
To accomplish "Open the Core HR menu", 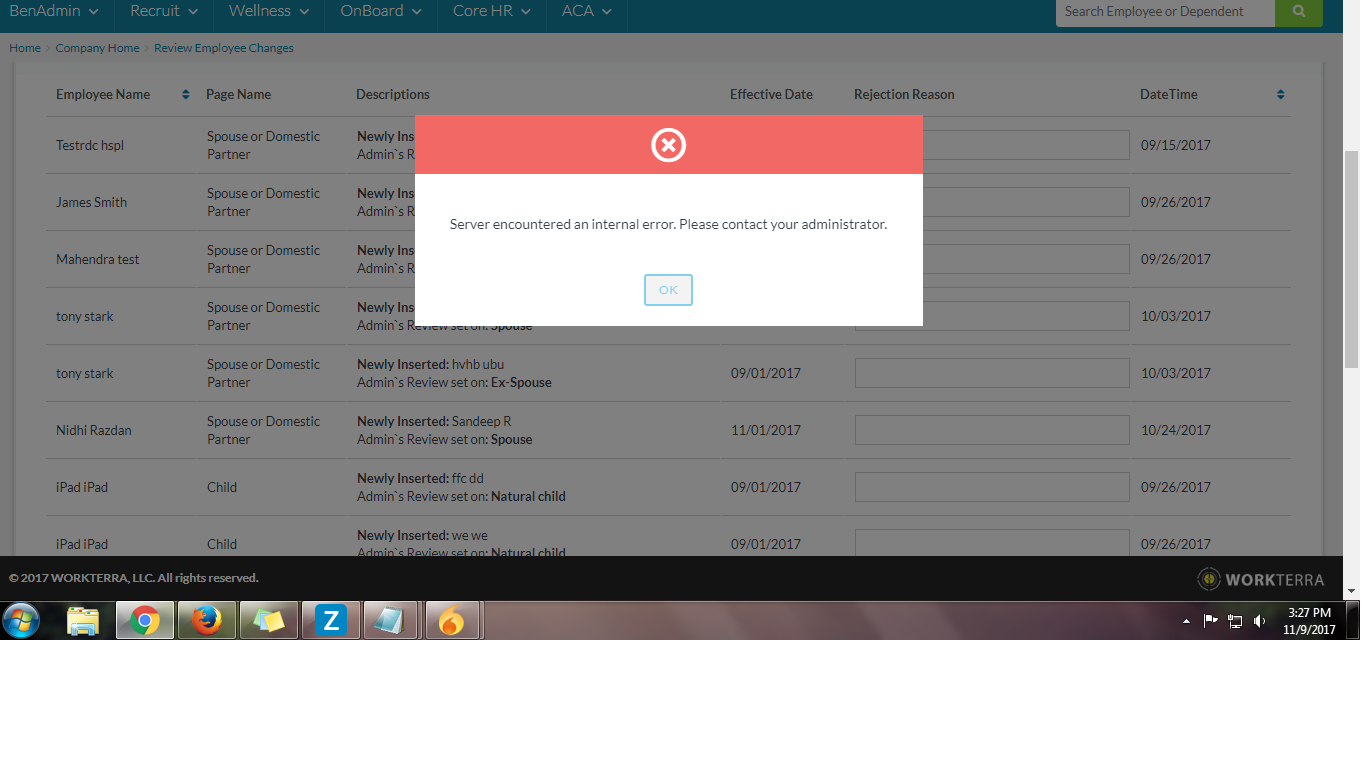I will click(492, 11).
